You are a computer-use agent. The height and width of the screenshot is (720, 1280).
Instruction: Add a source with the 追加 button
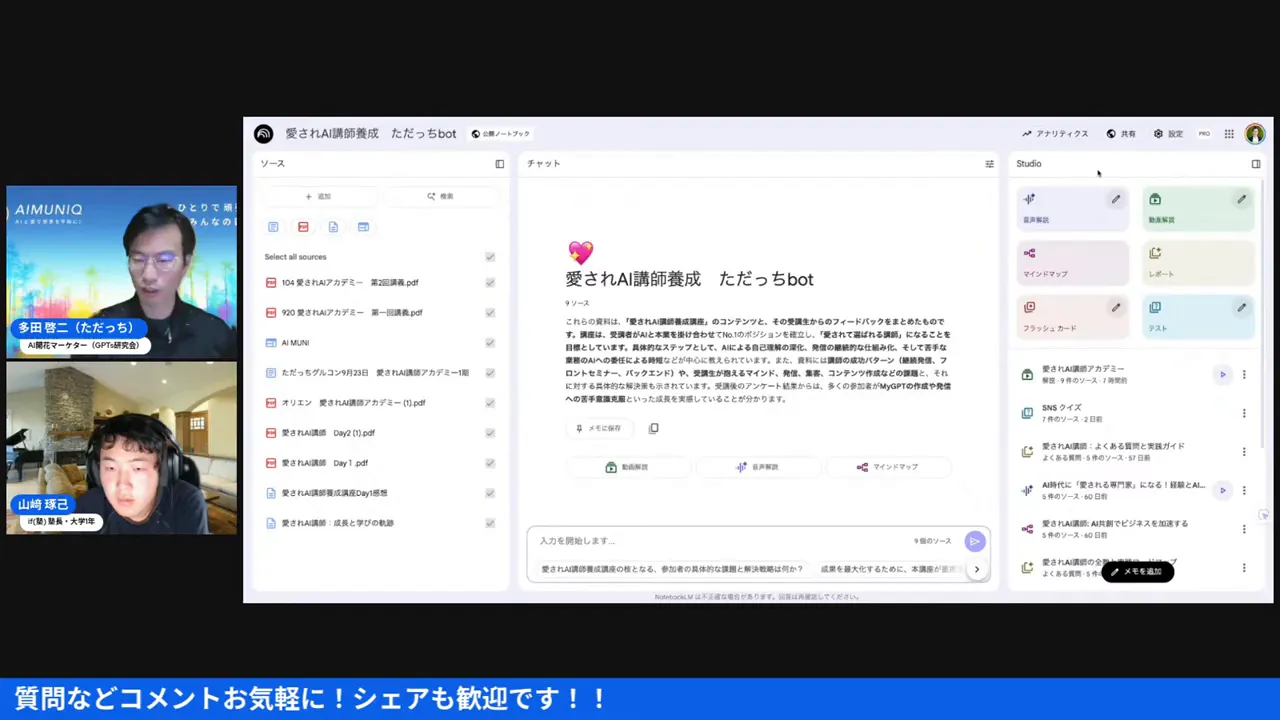click(318, 197)
